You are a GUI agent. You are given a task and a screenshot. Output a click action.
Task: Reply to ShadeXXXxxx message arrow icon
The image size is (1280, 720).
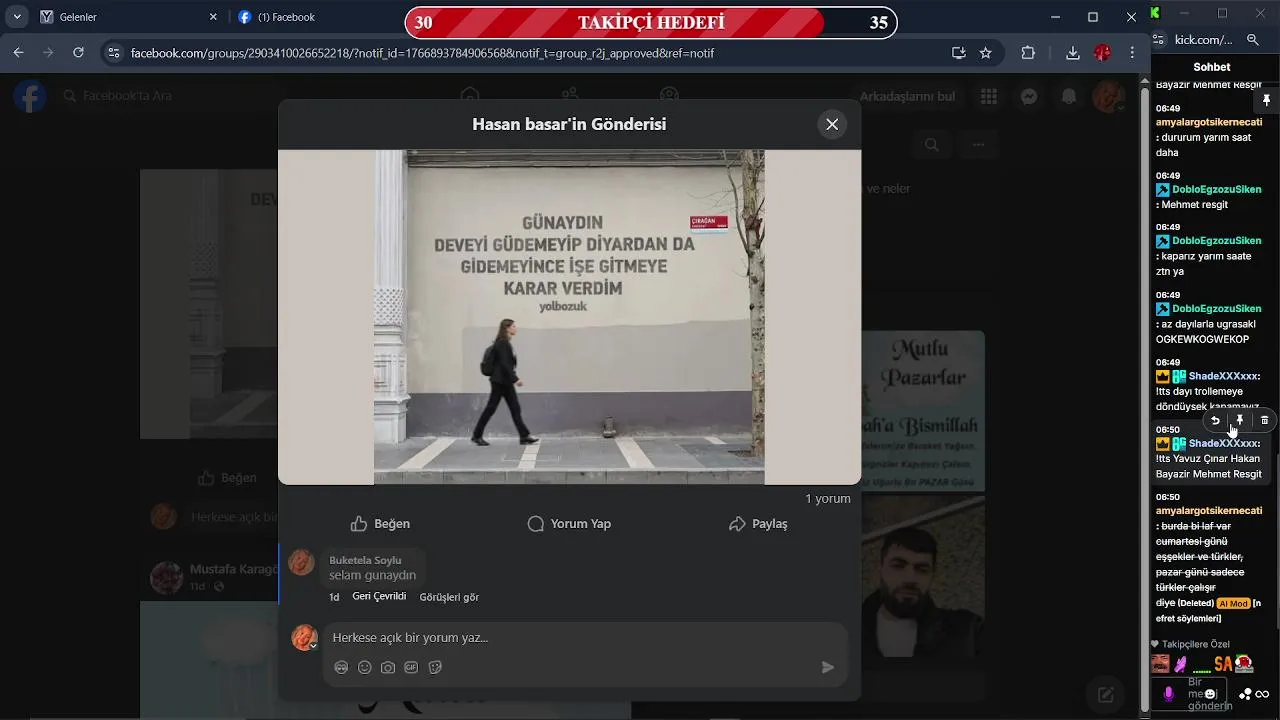tap(1215, 420)
